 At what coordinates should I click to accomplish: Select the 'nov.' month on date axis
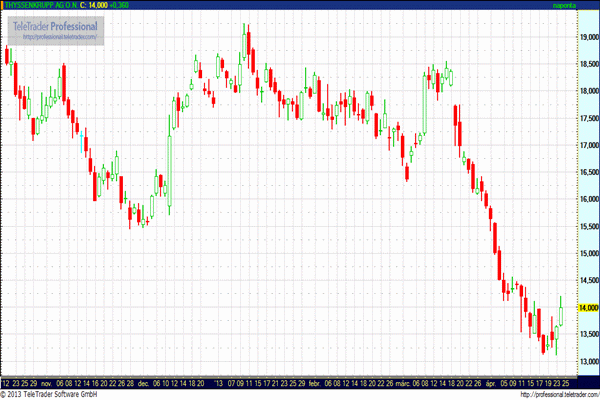[x=46, y=383]
